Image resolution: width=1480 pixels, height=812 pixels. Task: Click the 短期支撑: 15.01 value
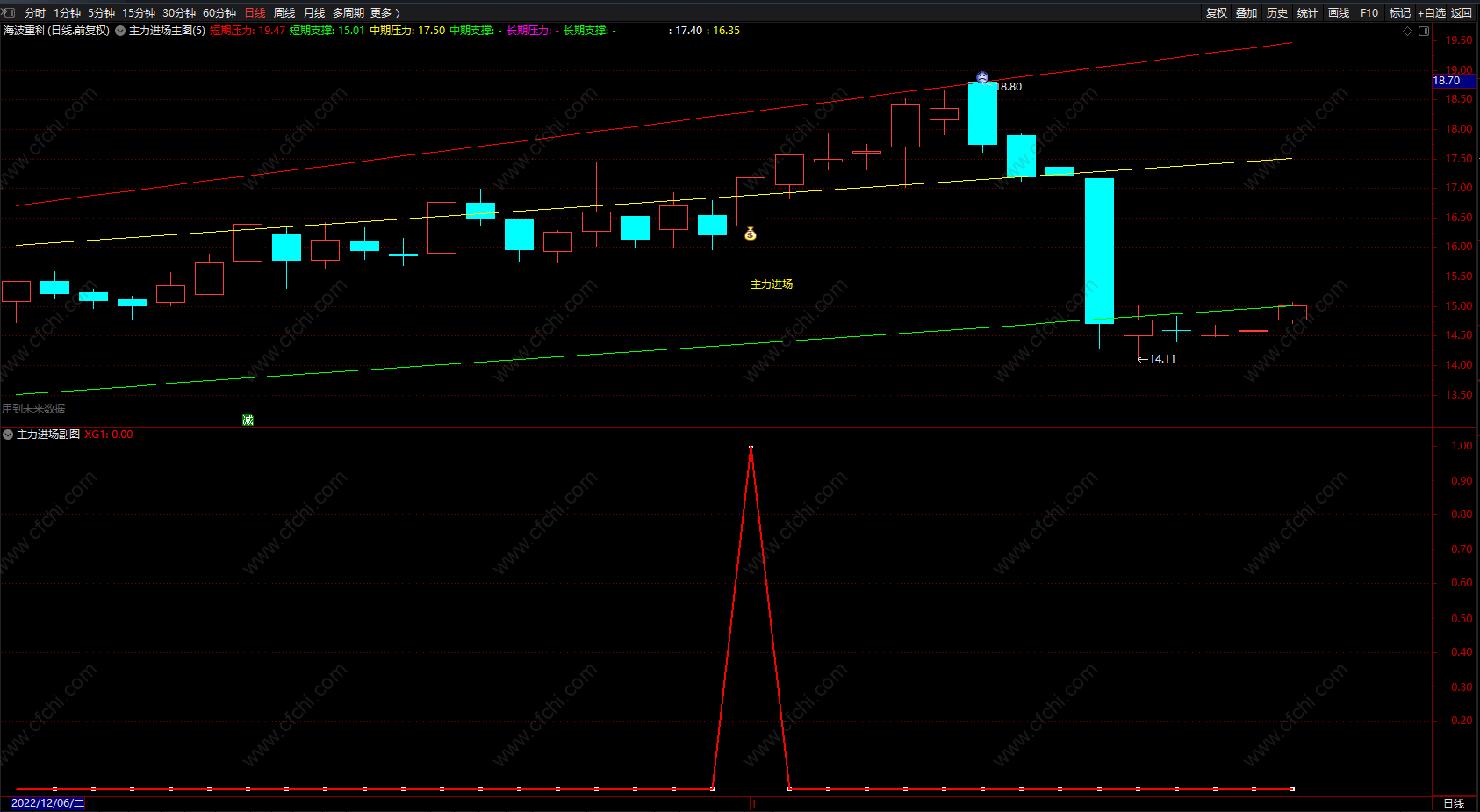click(x=327, y=31)
